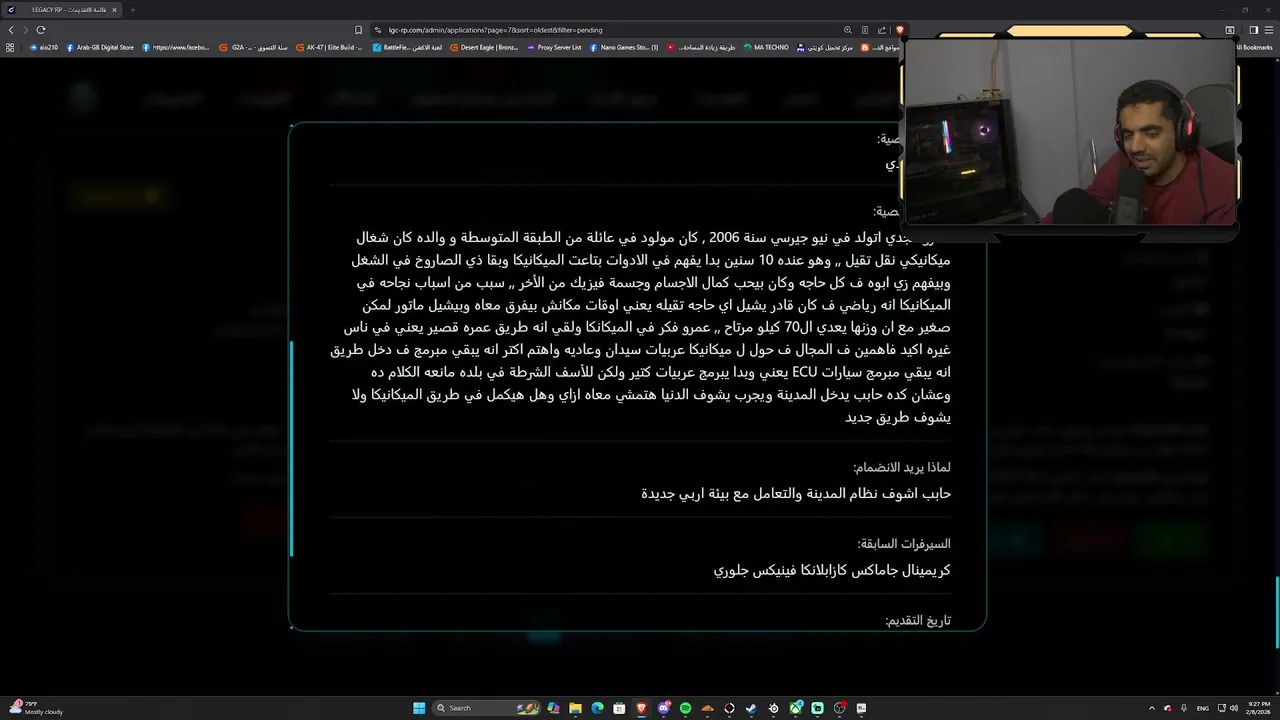1280x720 pixels.
Task: Open the apps grid icon in the bookmarks bar
Action: (10, 47)
